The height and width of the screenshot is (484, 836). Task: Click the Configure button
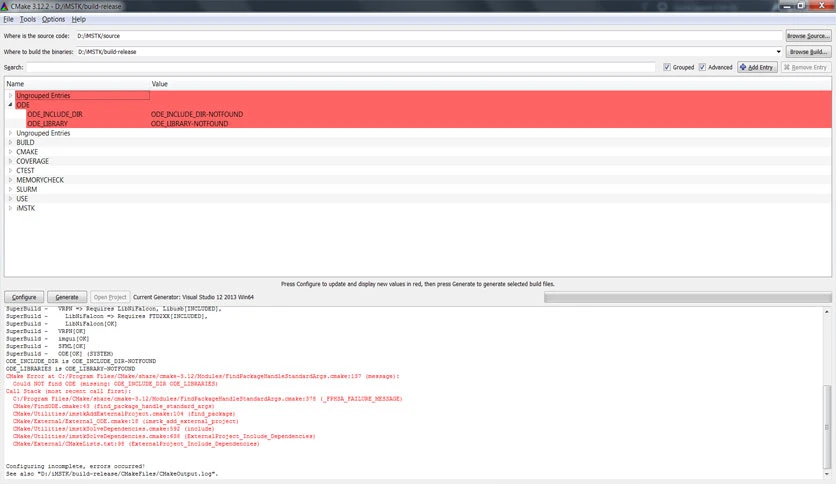point(24,297)
